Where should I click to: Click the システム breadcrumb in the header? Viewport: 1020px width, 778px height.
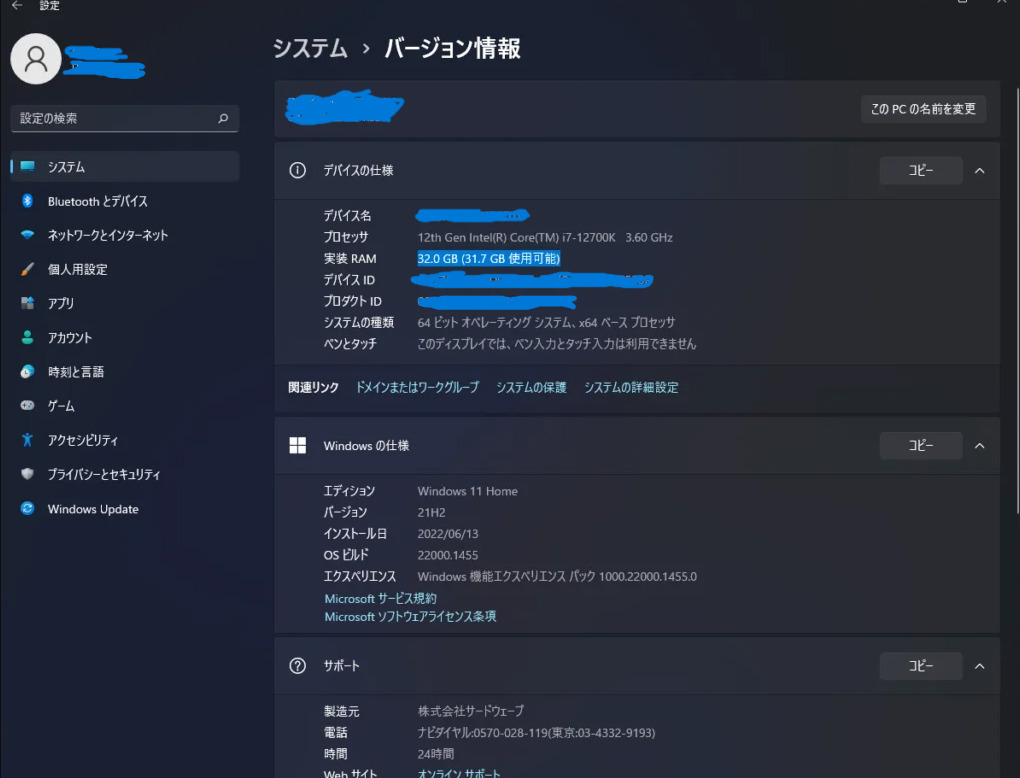pyautogui.click(x=310, y=48)
